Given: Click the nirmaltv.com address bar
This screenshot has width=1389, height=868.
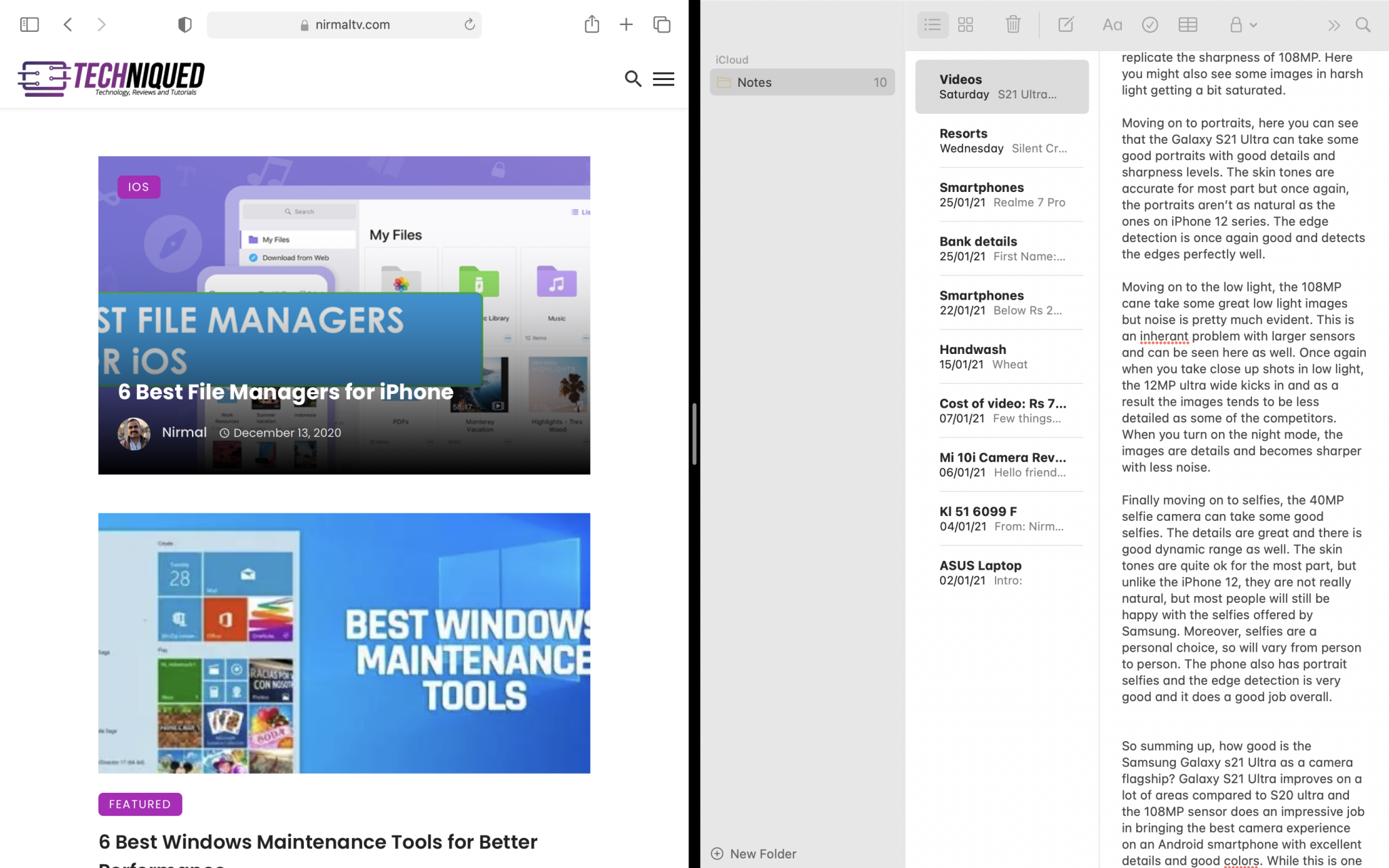Looking at the screenshot, I should tap(345, 25).
